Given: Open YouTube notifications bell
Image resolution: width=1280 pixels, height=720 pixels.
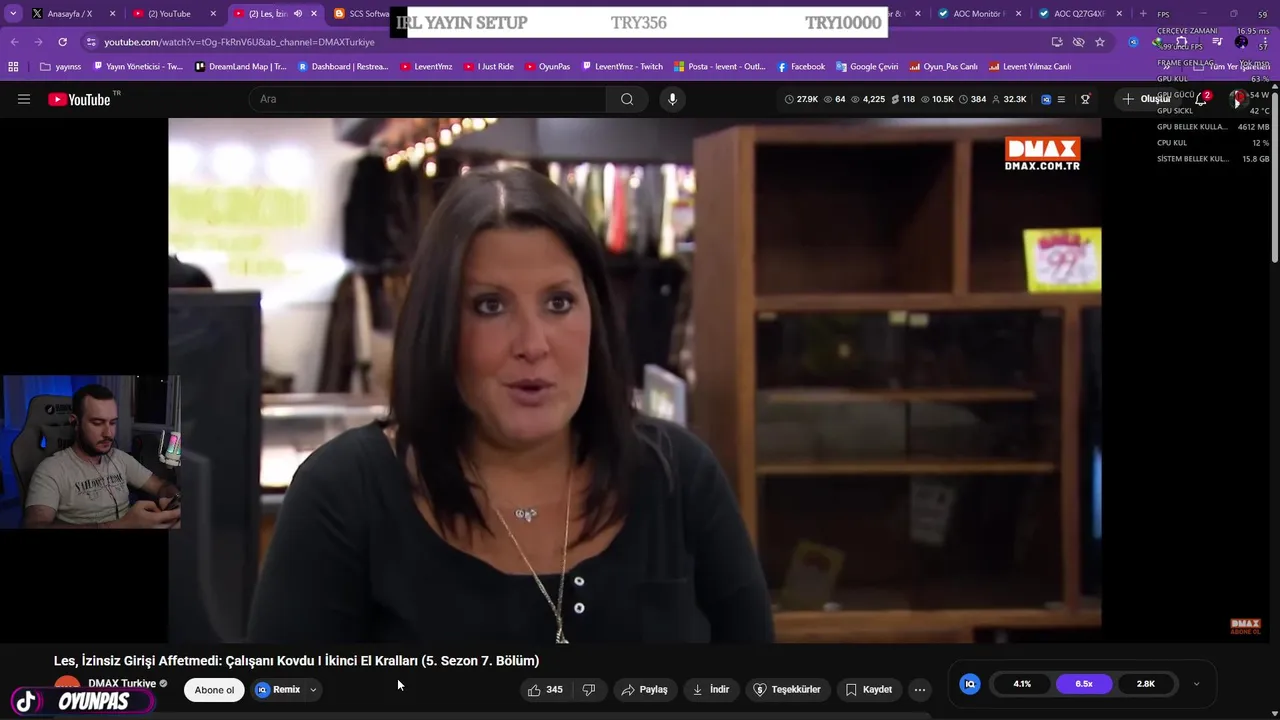Looking at the screenshot, I should point(1201,99).
